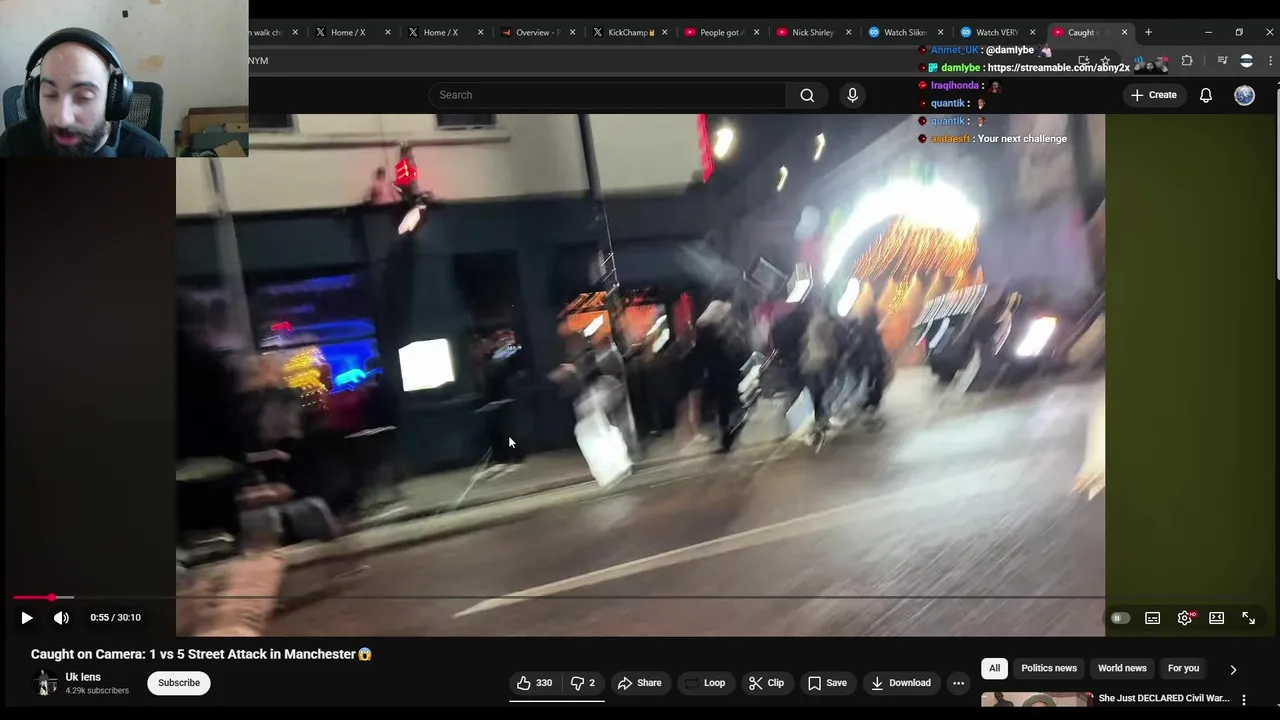This screenshot has width=1280, height=720.
Task: Dislike the video with thumbs down
Action: click(583, 683)
